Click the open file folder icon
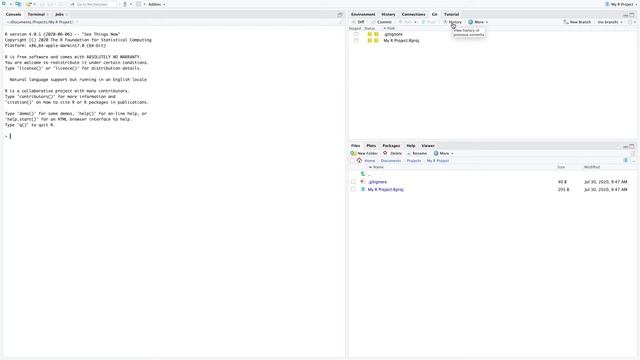The width and height of the screenshot is (640, 360). click(29, 4)
